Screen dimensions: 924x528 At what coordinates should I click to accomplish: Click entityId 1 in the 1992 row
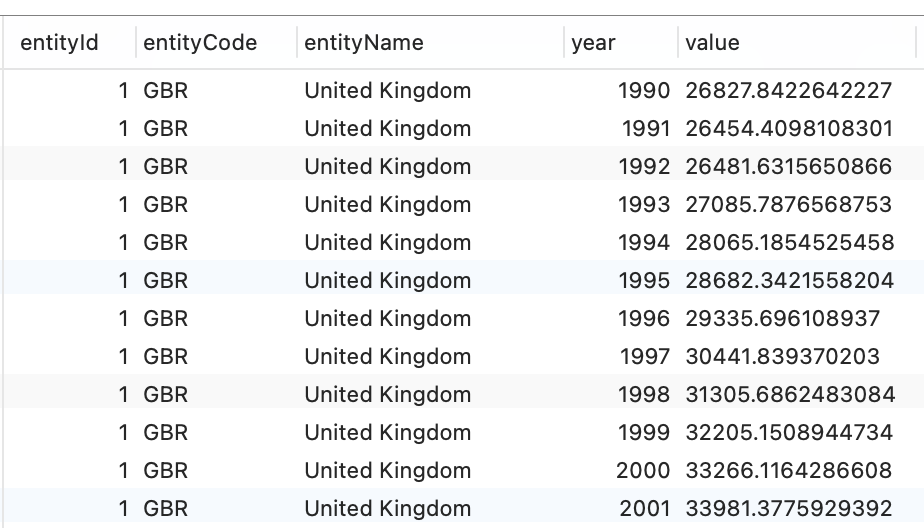coord(123,167)
